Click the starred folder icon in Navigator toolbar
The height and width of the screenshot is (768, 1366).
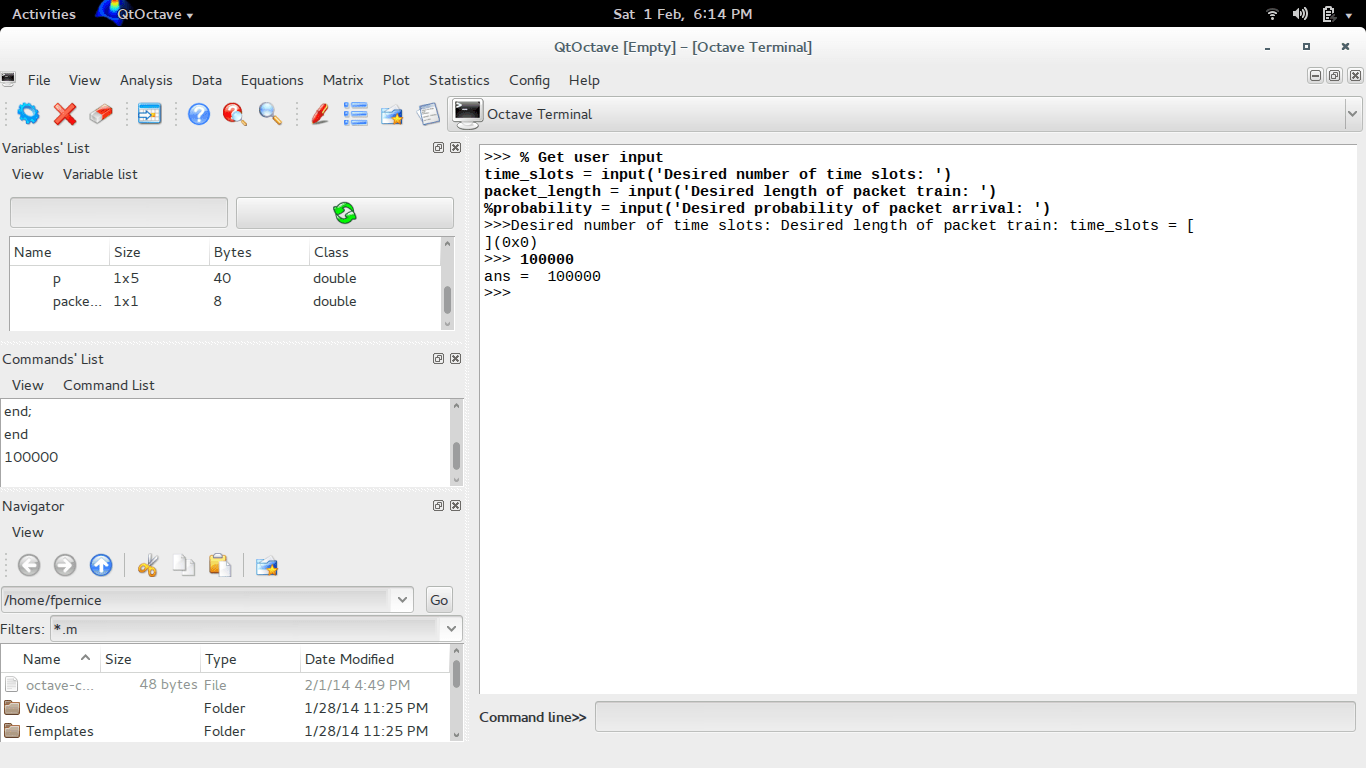point(267,565)
